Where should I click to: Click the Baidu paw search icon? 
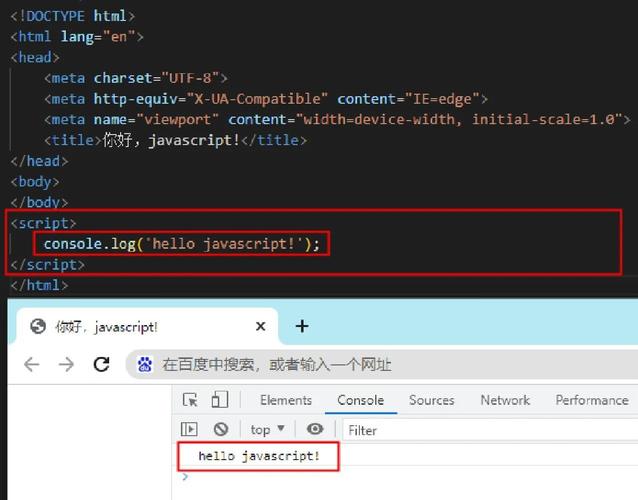pos(144,364)
